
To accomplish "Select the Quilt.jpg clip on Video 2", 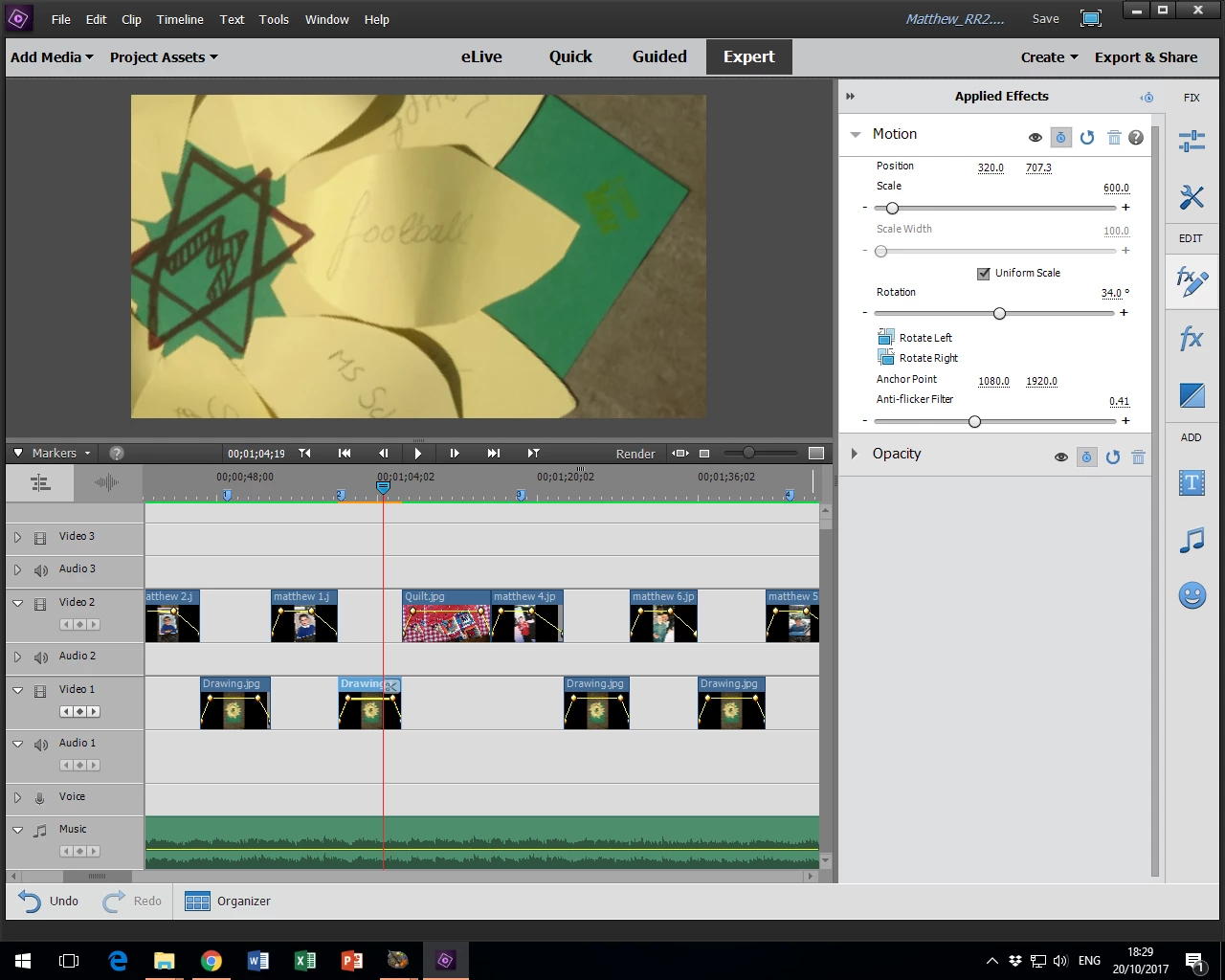I will (x=446, y=615).
